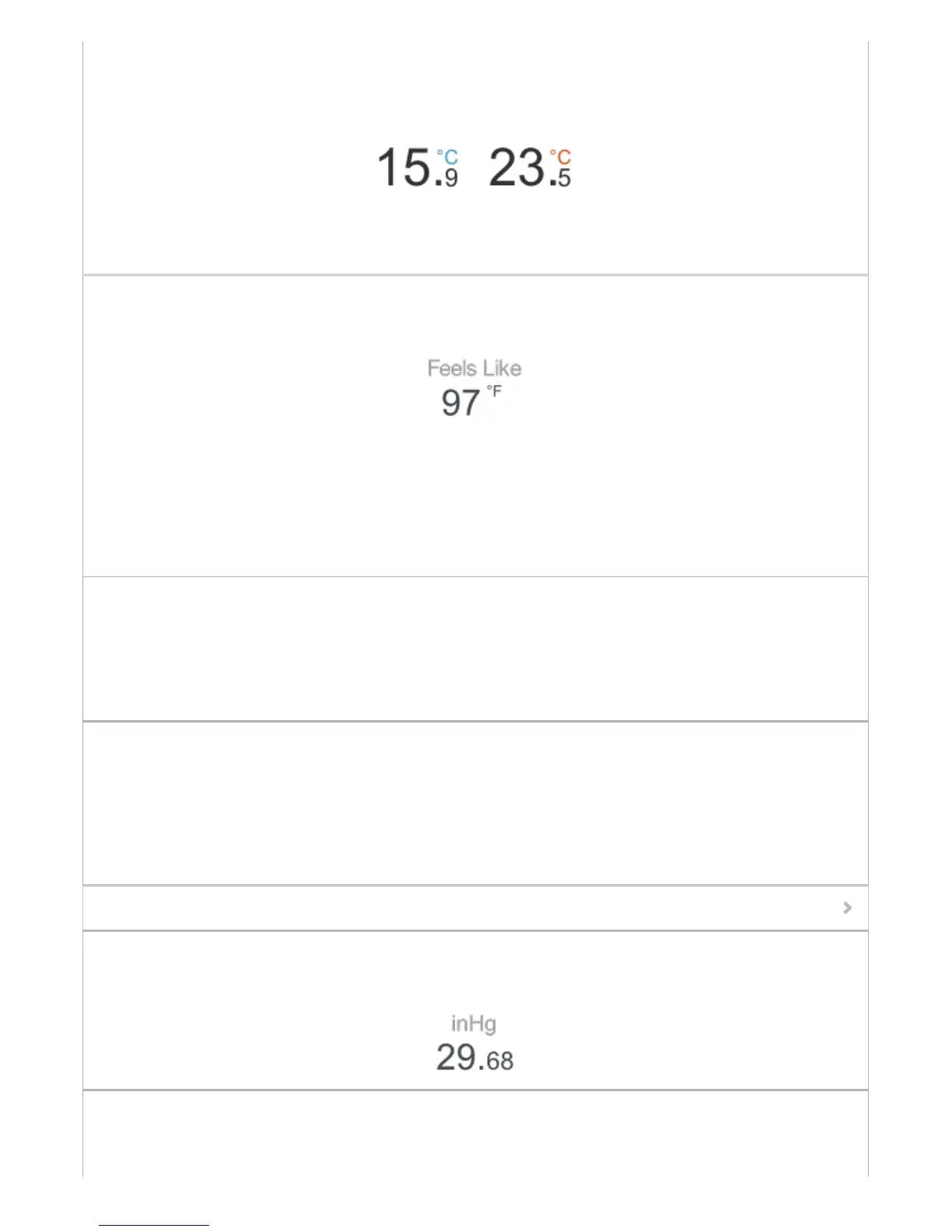Image resolution: width=952 pixels, height=1232 pixels.
Task: Click the orange °C high temperature unit
Action: pos(561,157)
